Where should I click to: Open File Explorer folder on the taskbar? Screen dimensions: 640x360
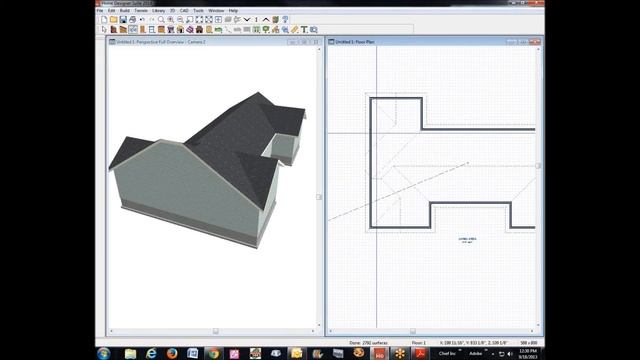click(x=130, y=353)
